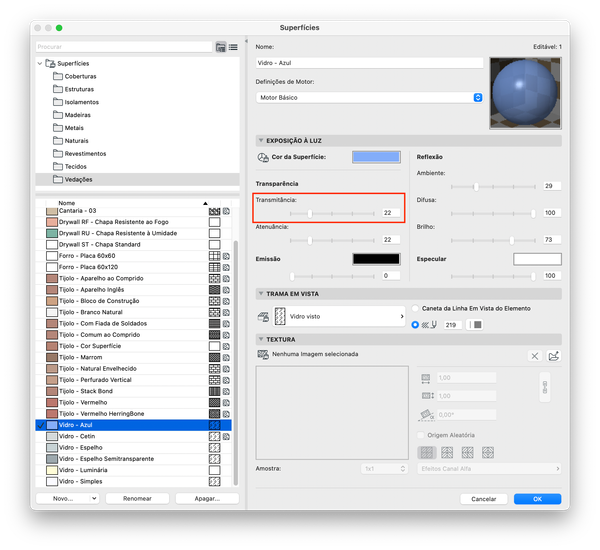Select the first texture mirroring pattern icon
The width and height of the screenshot is (600, 550).
pos(427,452)
